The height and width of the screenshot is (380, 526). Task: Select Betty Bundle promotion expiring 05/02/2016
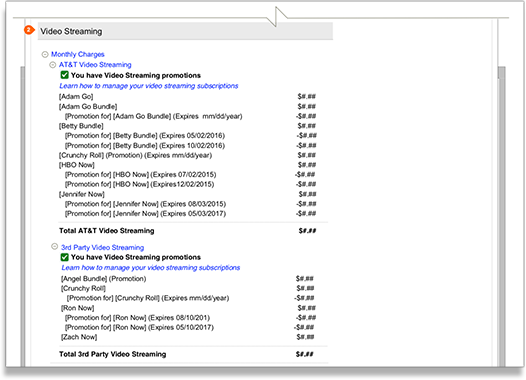(x=190, y=136)
